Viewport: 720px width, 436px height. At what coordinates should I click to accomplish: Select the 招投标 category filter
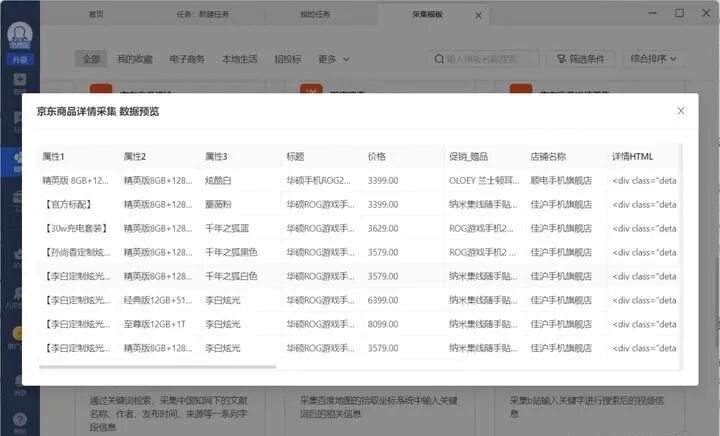[288, 59]
